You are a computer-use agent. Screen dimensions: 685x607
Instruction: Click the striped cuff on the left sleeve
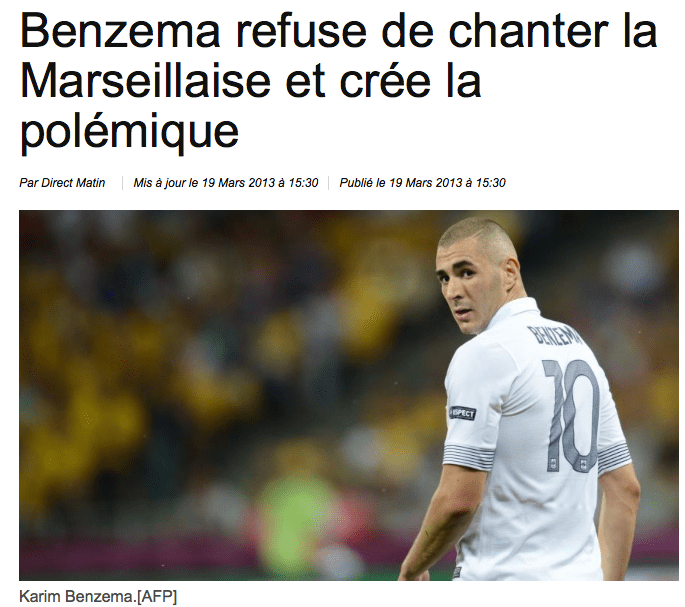coord(468,456)
